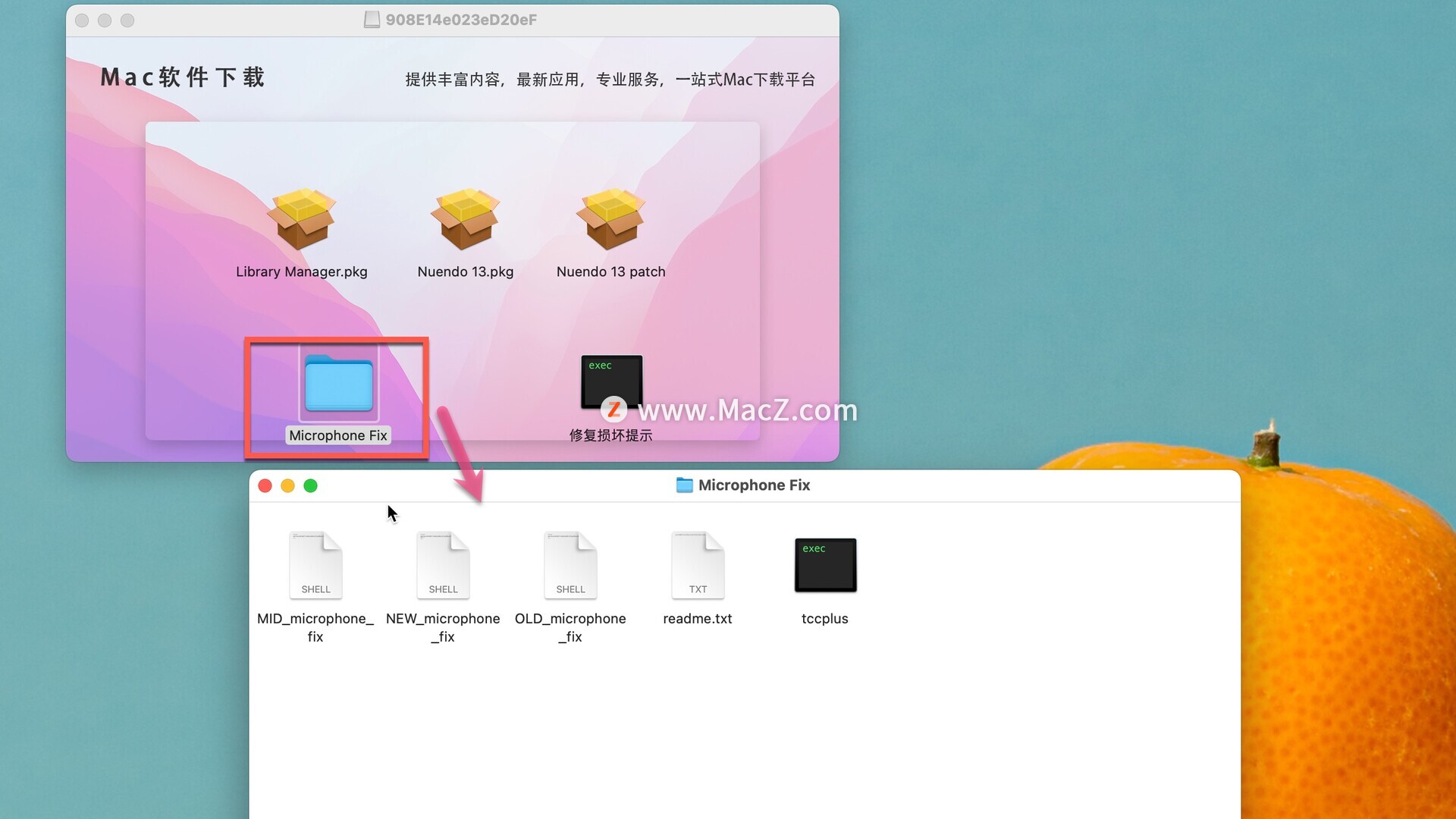Click the Nuendo 13.pkg file name

point(465,271)
